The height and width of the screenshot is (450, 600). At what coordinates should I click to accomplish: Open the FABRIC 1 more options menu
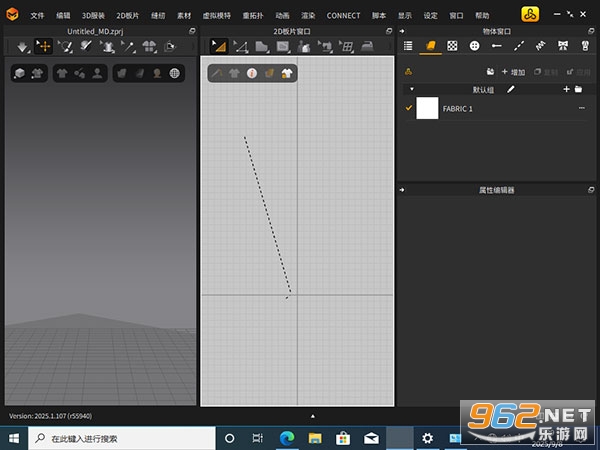coord(582,108)
